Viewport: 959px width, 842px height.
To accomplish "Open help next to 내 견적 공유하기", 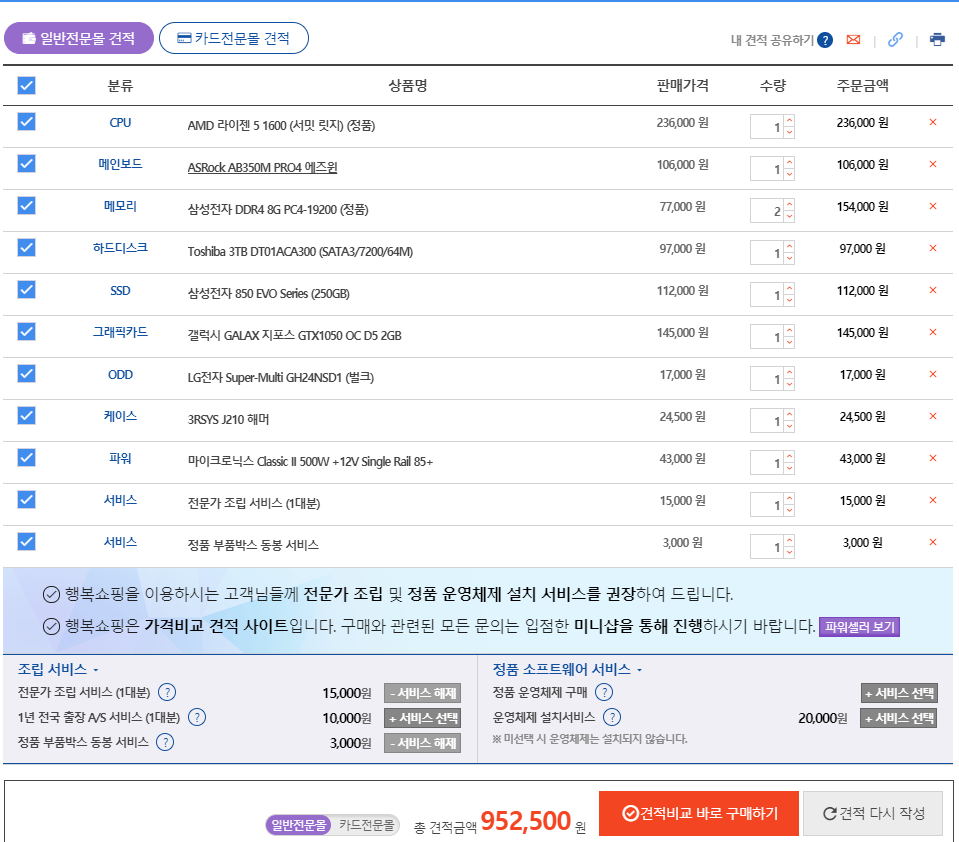I will 825,40.
